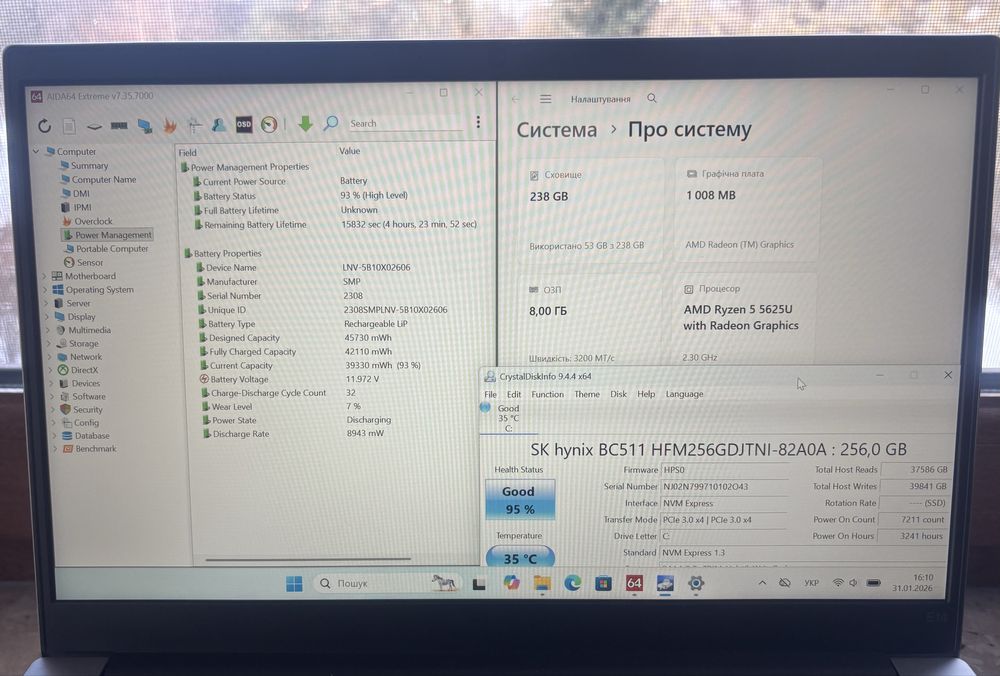Image resolution: width=1000 pixels, height=676 pixels.
Task: Open the memory benchmark RAM stick icon
Action: tap(119, 126)
